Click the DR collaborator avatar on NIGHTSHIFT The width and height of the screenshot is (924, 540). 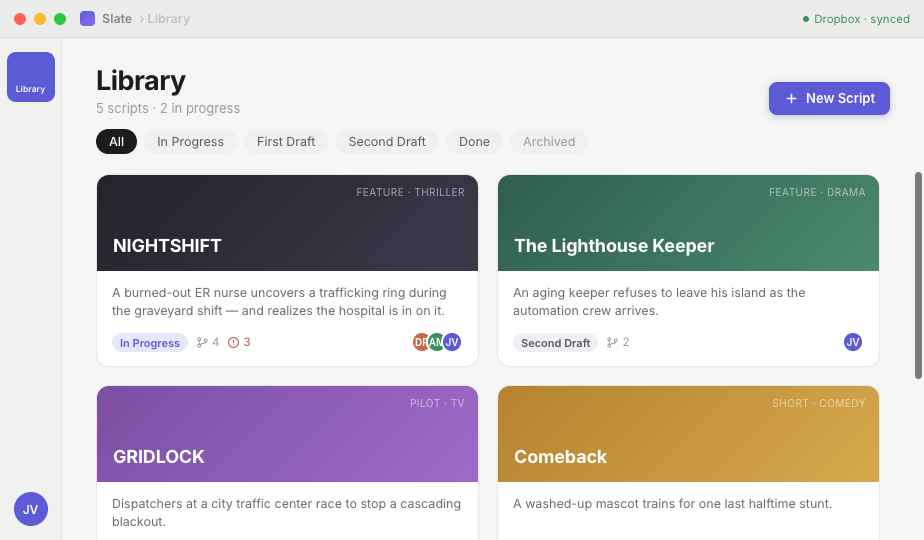421,342
